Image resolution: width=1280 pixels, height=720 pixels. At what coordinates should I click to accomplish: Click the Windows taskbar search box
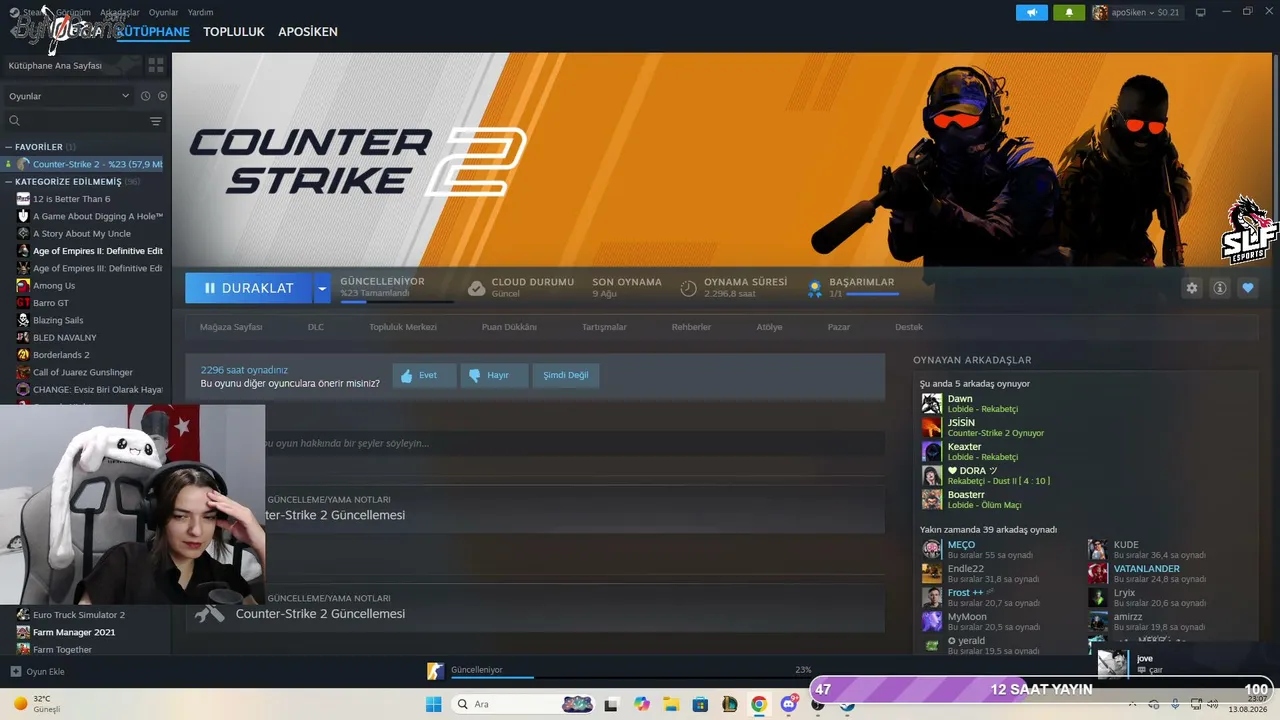click(x=523, y=704)
